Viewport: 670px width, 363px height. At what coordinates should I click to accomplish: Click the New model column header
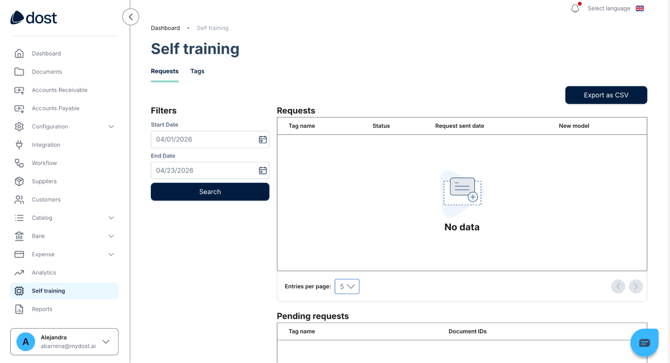tap(574, 126)
